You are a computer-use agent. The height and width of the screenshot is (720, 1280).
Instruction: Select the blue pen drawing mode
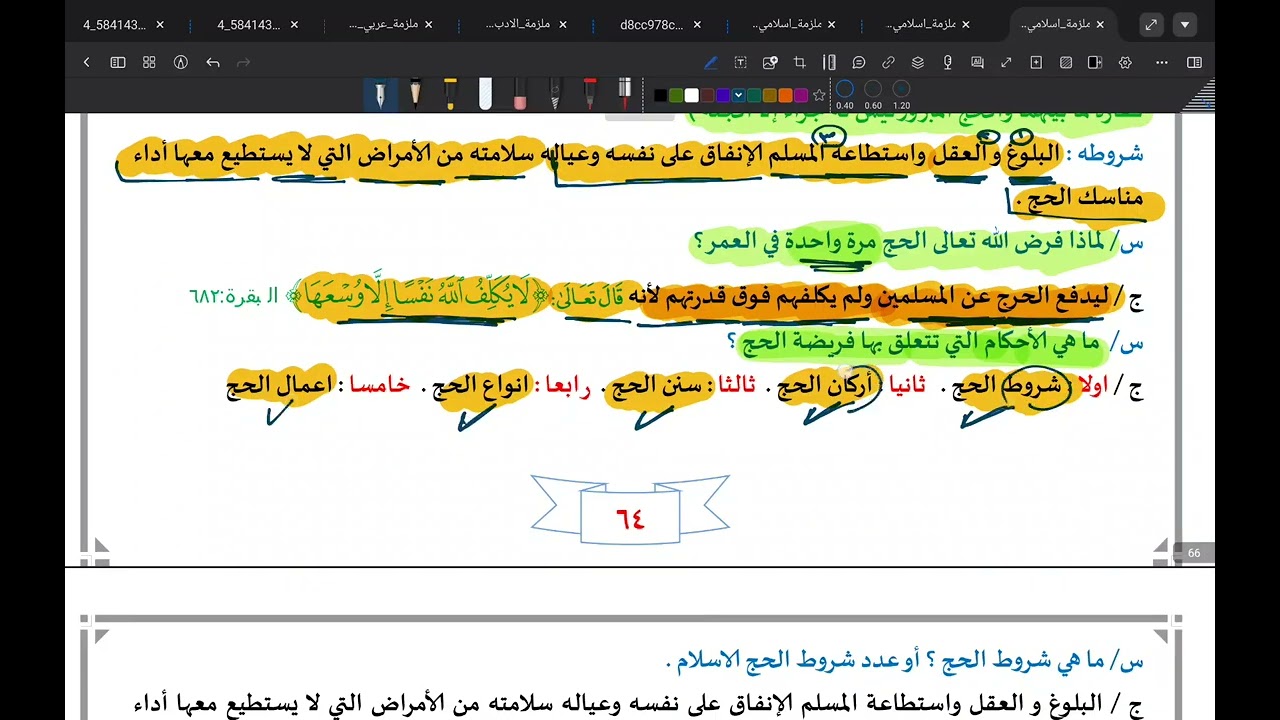point(711,62)
